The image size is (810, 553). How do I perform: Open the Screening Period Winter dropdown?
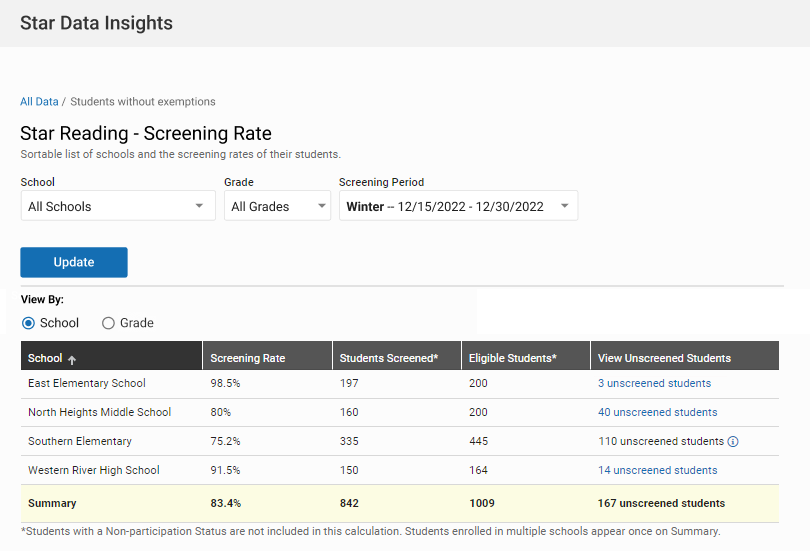click(x=458, y=206)
